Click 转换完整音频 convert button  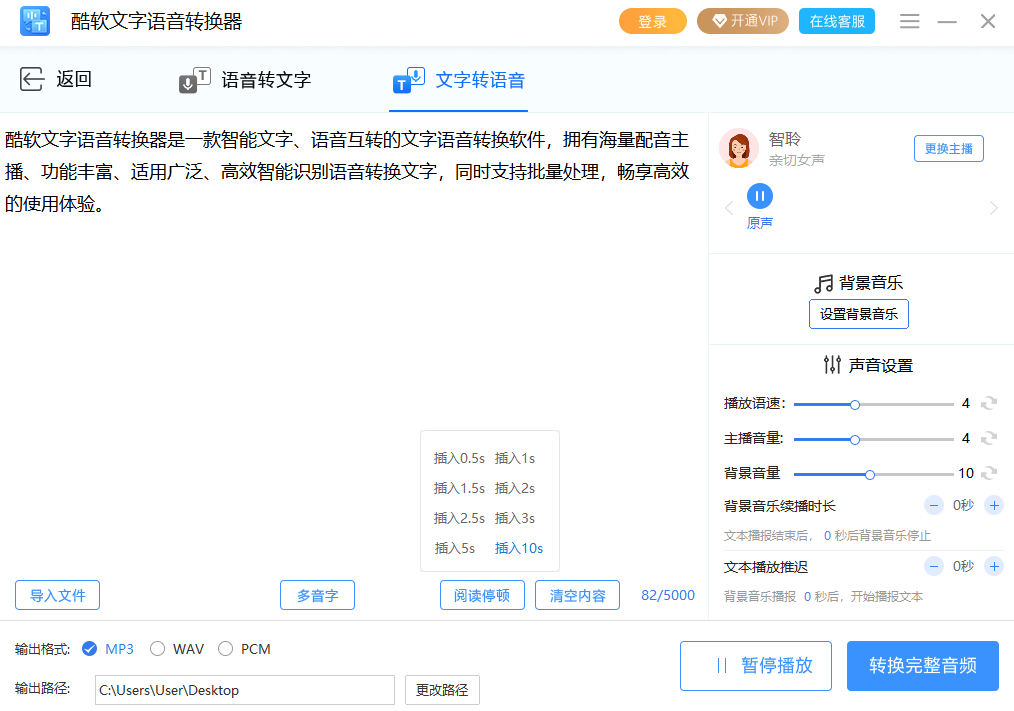(x=923, y=666)
